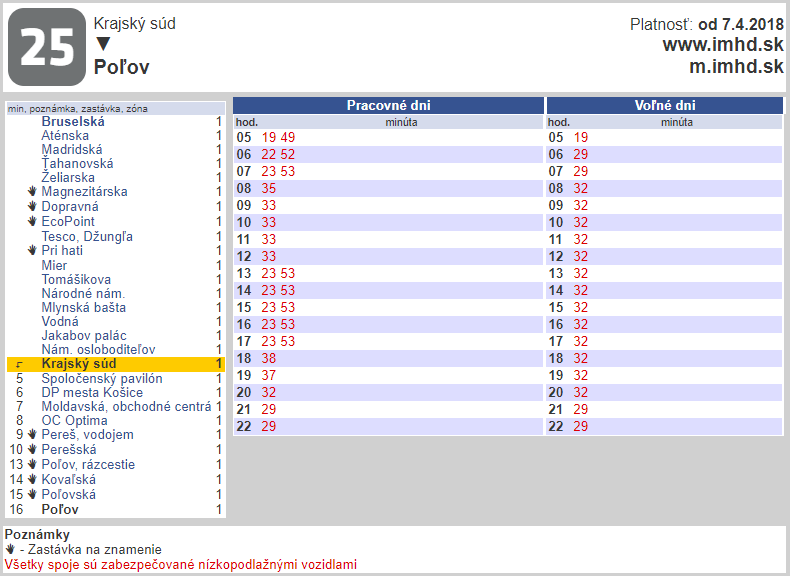
Task: Select the Voľné dni timetable header
Action: click(x=665, y=105)
